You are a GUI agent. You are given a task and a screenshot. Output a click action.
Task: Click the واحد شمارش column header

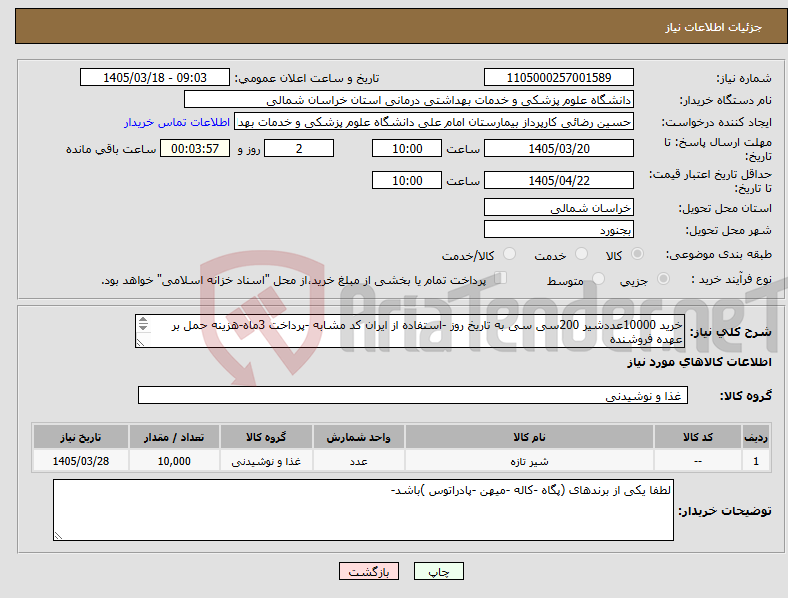[x=359, y=437]
